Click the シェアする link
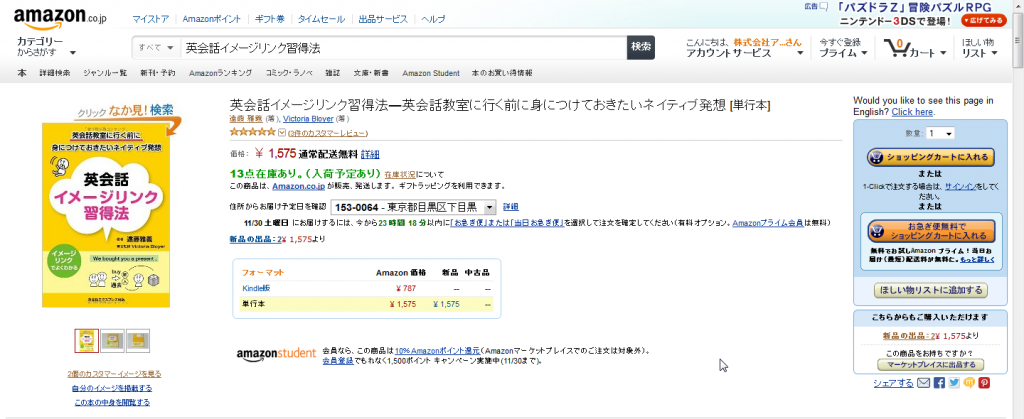 (x=893, y=383)
